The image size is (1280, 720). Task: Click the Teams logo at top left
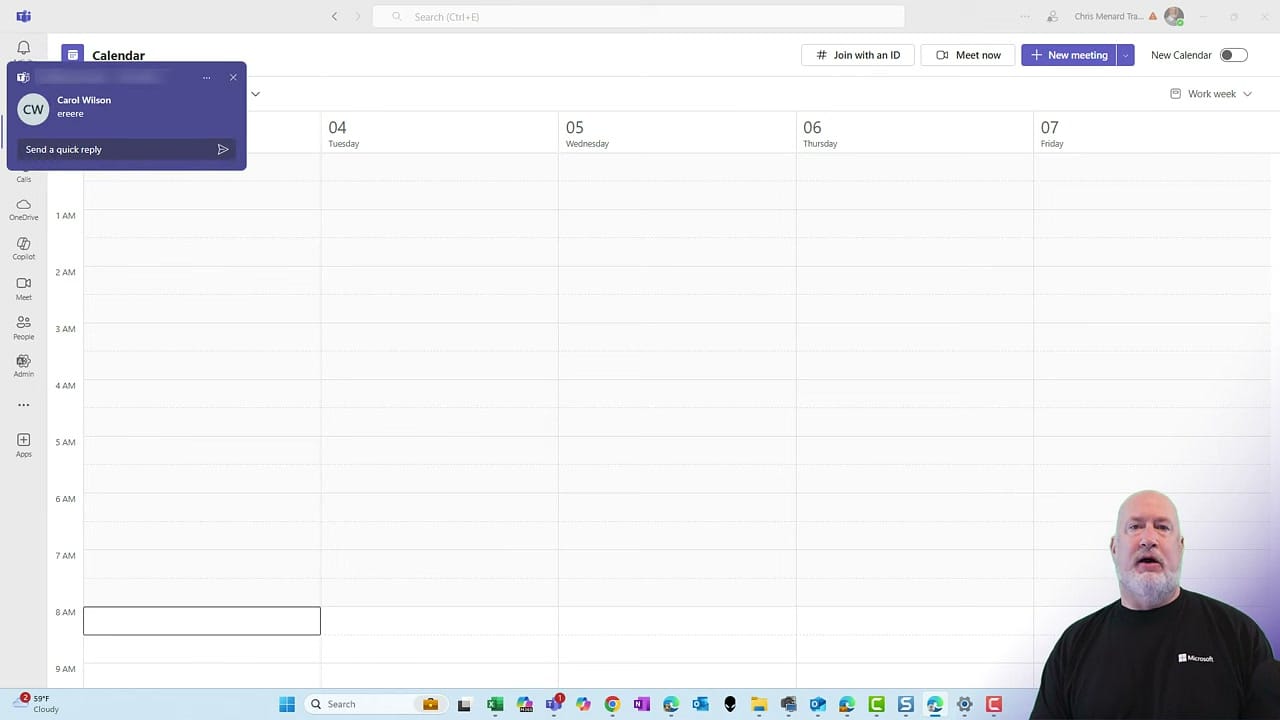tap(23, 16)
